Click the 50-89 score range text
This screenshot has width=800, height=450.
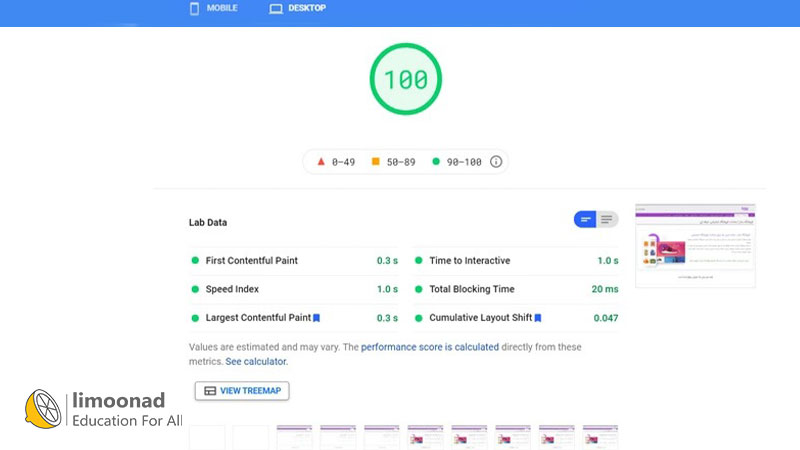[401, 162]
